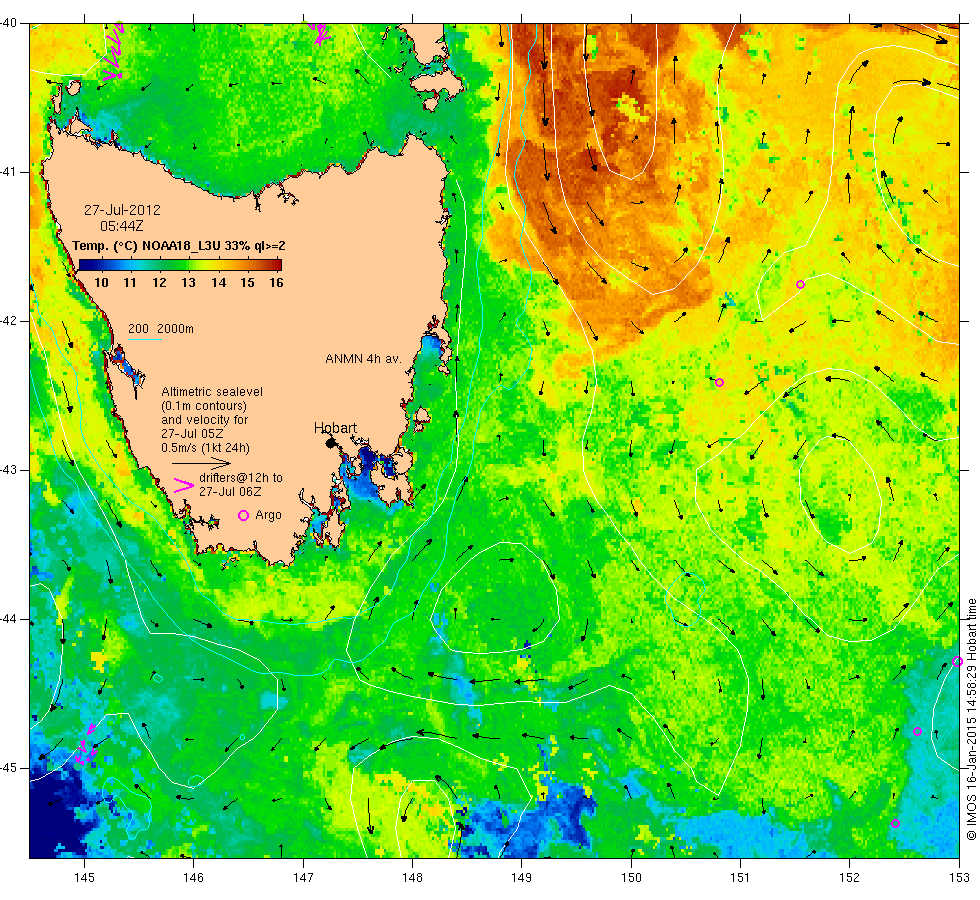
Task: Click the latitude axis label '-42'
Action: coord(9,321)
